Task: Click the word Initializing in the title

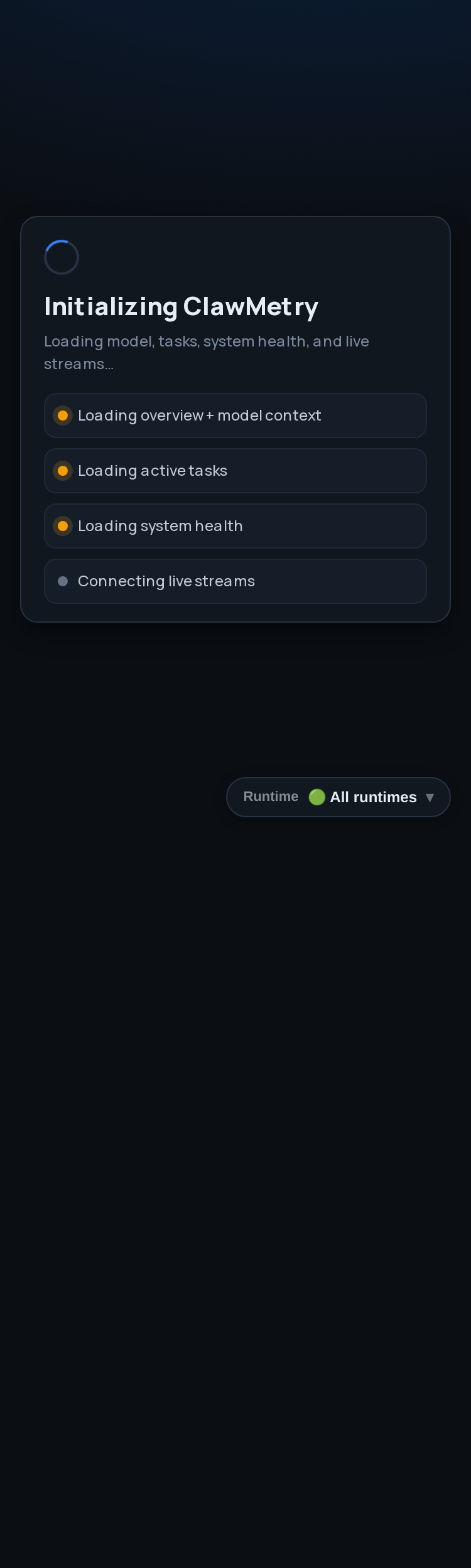Action: [111, 307]
